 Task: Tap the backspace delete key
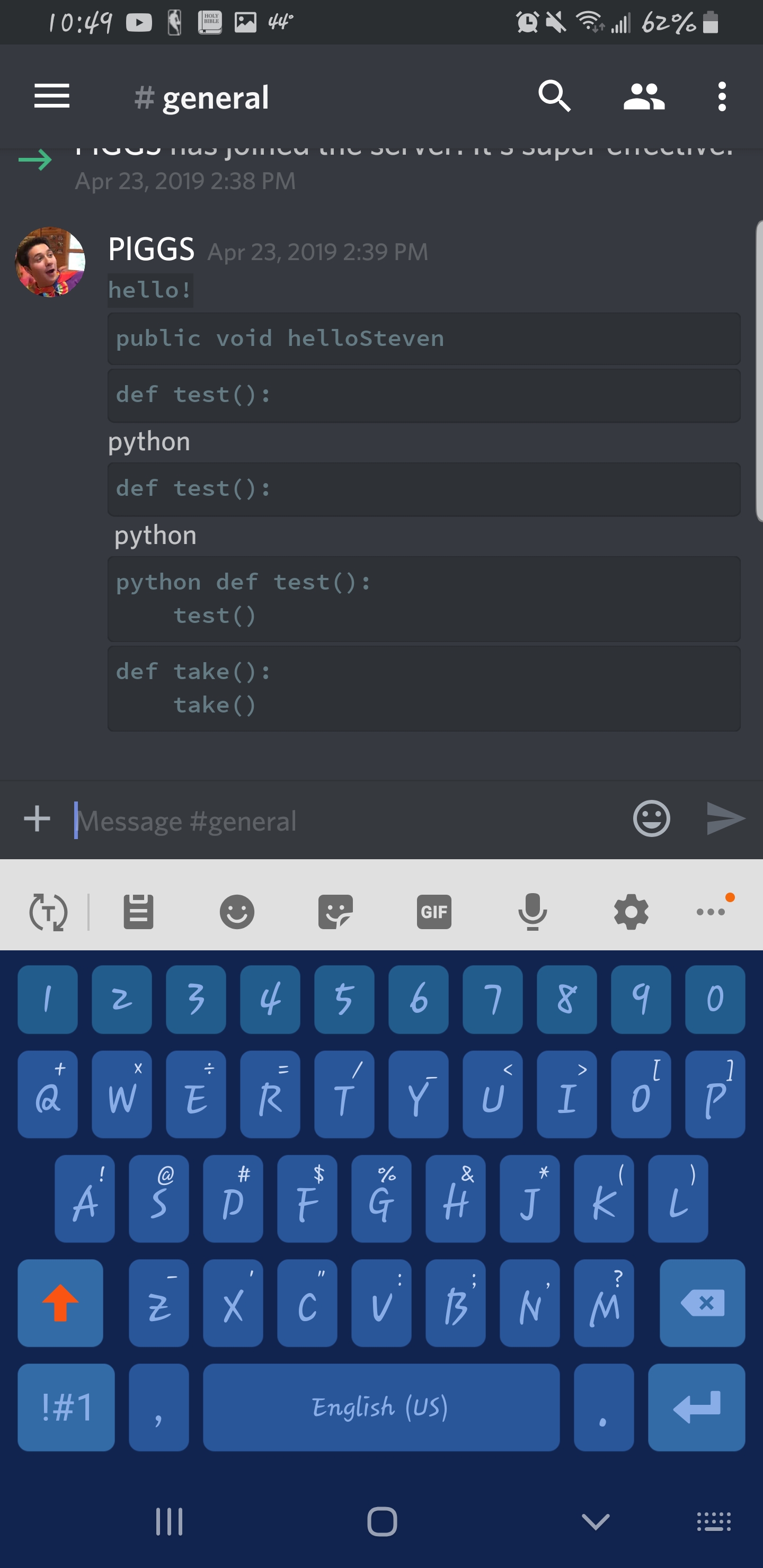702,1303
